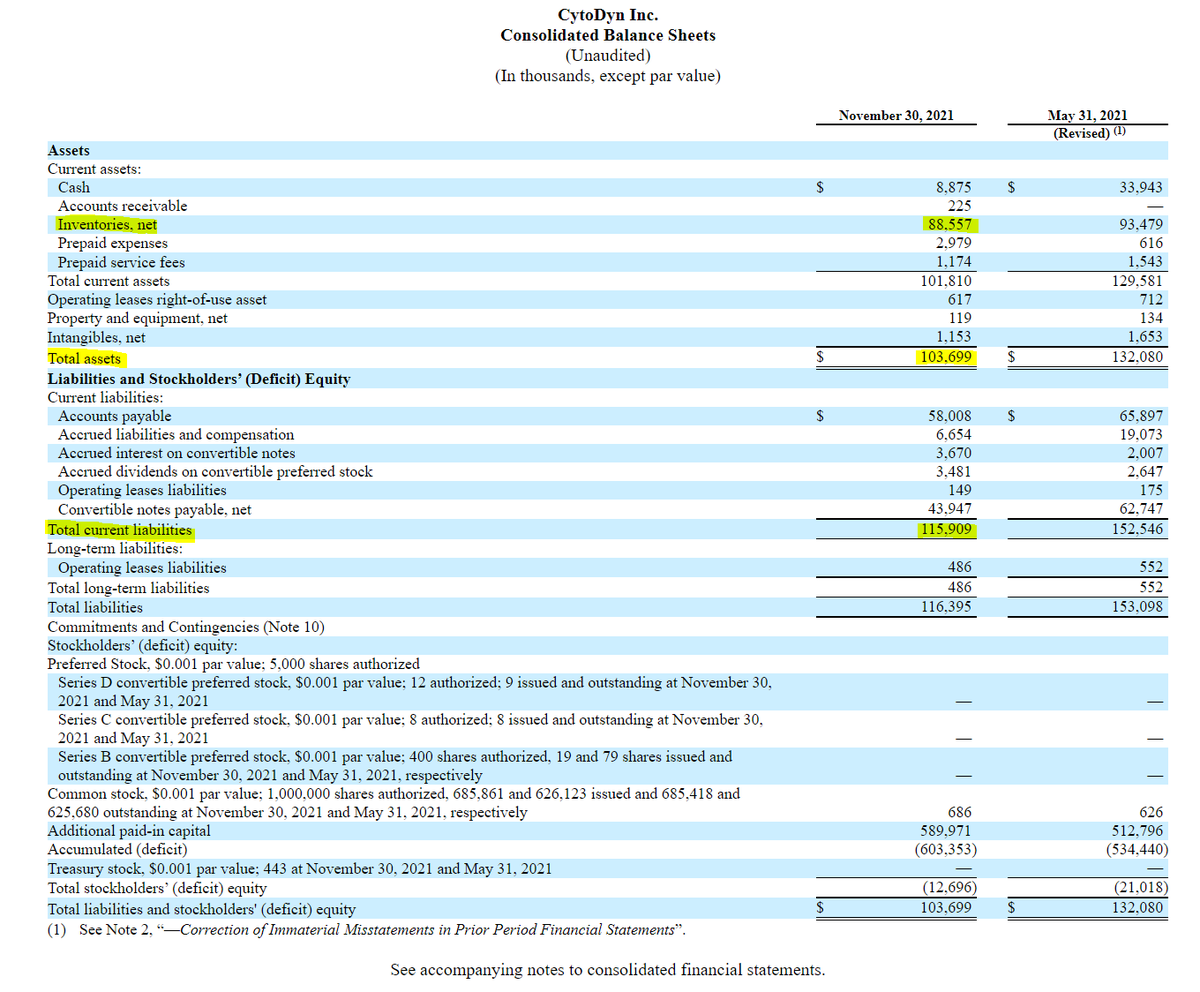
Task: Click May total liabilities value 153,098
Action: pos(1137,607)
